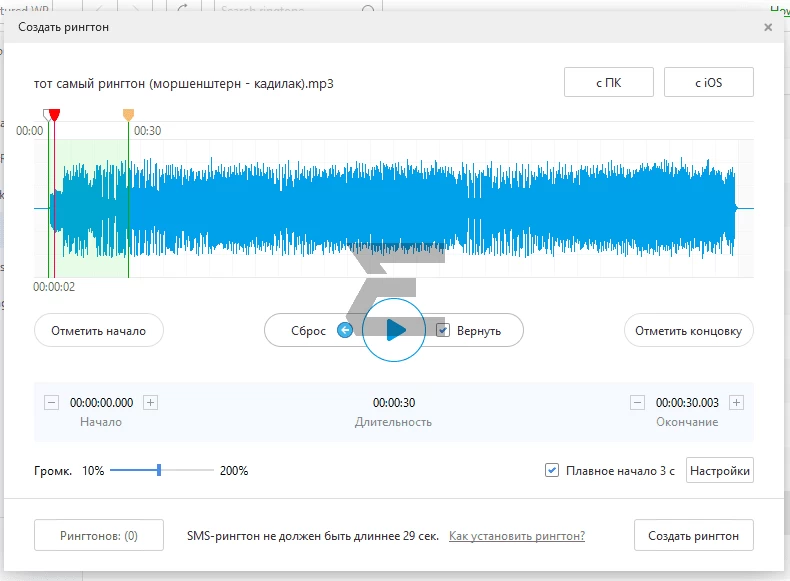The height and width of the screenshot is (581, 790).
Task: Click the 00:00:30 duration value
Action: pos(394,403)
